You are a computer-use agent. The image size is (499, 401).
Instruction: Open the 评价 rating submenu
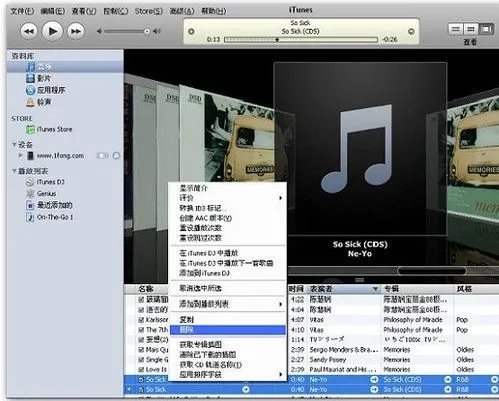coord(228,198)
